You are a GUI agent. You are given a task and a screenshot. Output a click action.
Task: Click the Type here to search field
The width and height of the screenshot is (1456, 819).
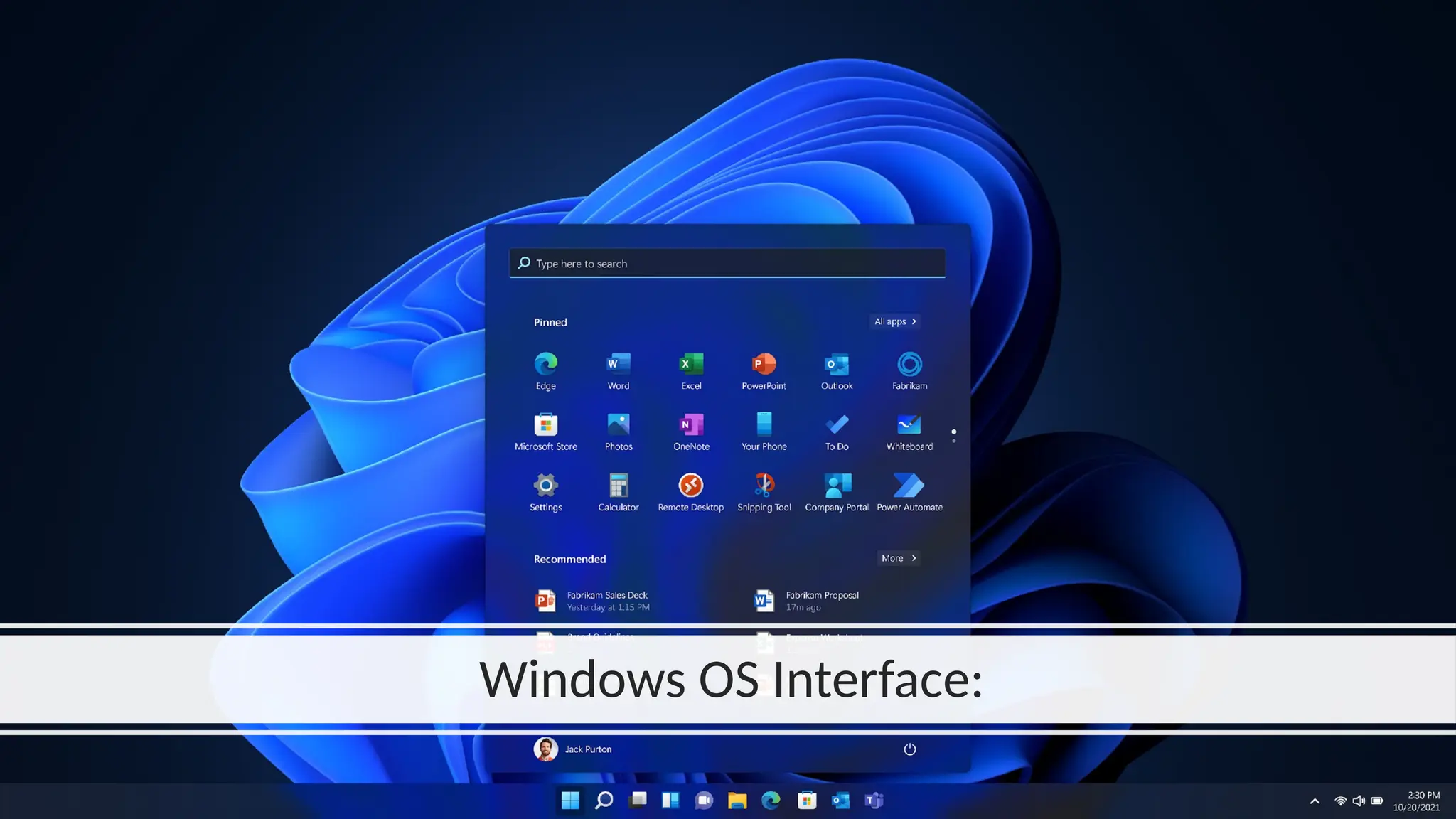[x=727, y=263]
